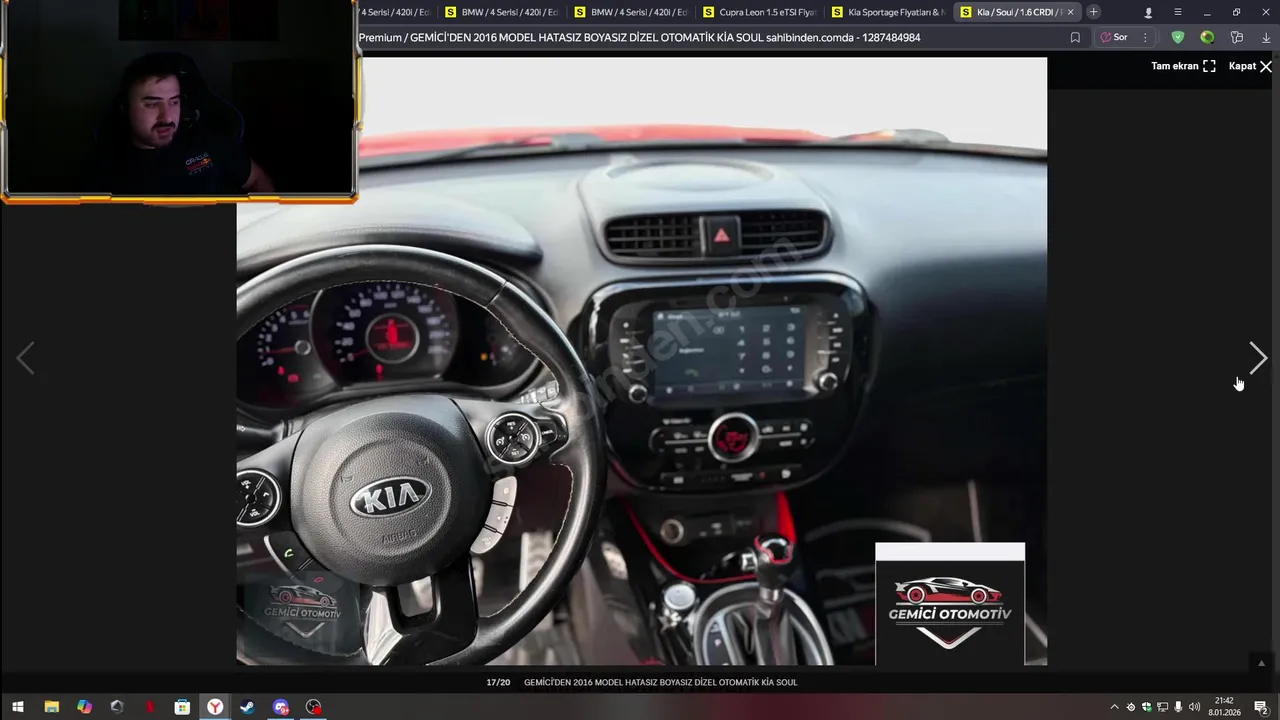
Task: Open the browser hamburger menu
Action: point(1177,12)
